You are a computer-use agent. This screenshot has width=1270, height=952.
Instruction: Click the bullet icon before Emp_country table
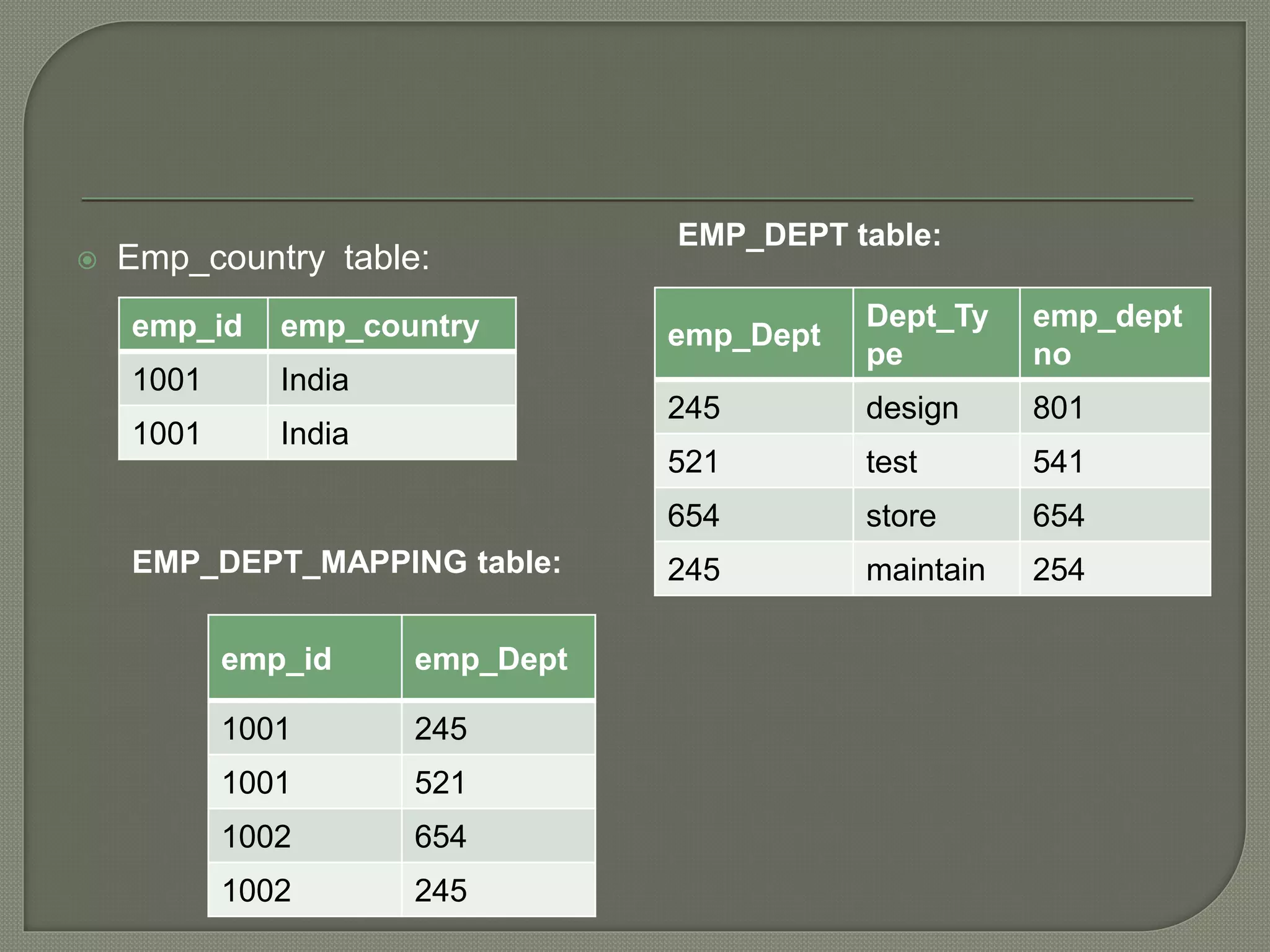click(x=87, y=260)
